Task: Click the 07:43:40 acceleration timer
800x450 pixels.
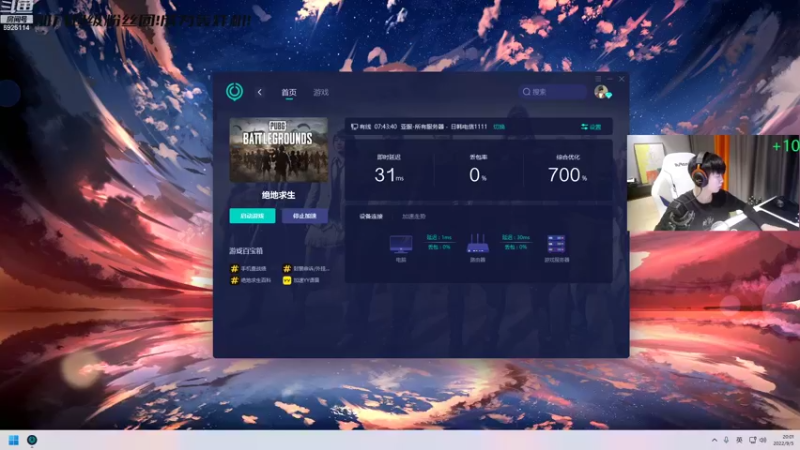Action: (x=385, y=127)
